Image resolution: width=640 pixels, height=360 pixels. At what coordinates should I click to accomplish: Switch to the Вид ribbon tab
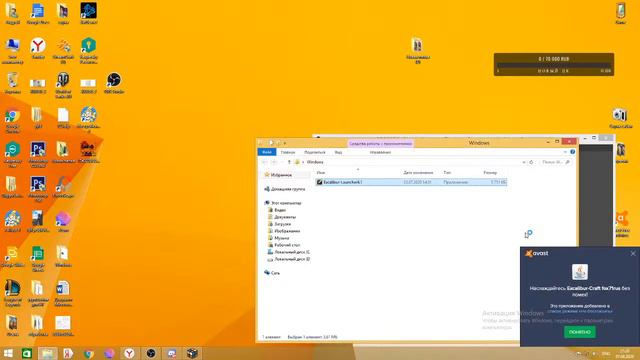pos(338,152)
